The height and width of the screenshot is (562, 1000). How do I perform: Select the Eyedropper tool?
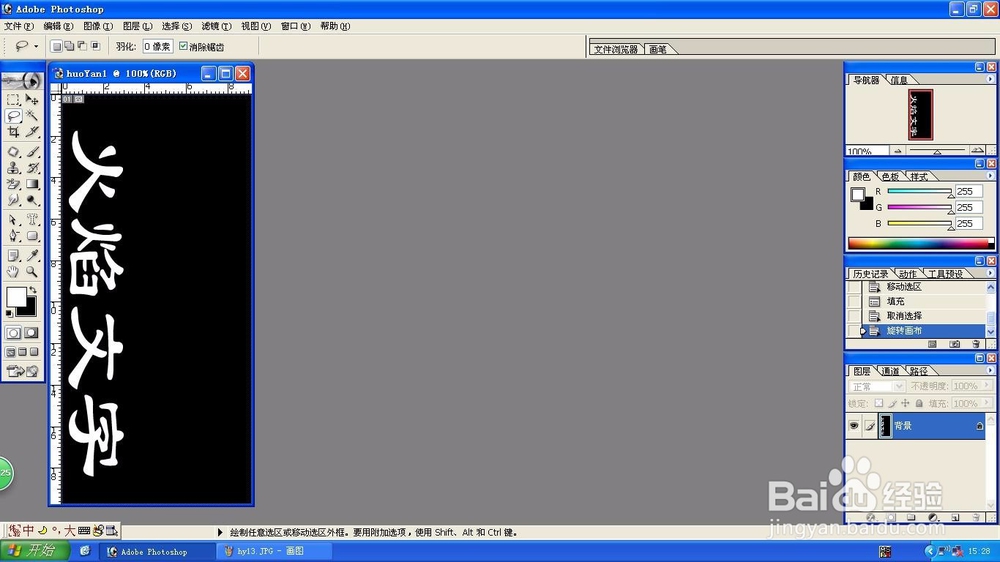(32, 256)
